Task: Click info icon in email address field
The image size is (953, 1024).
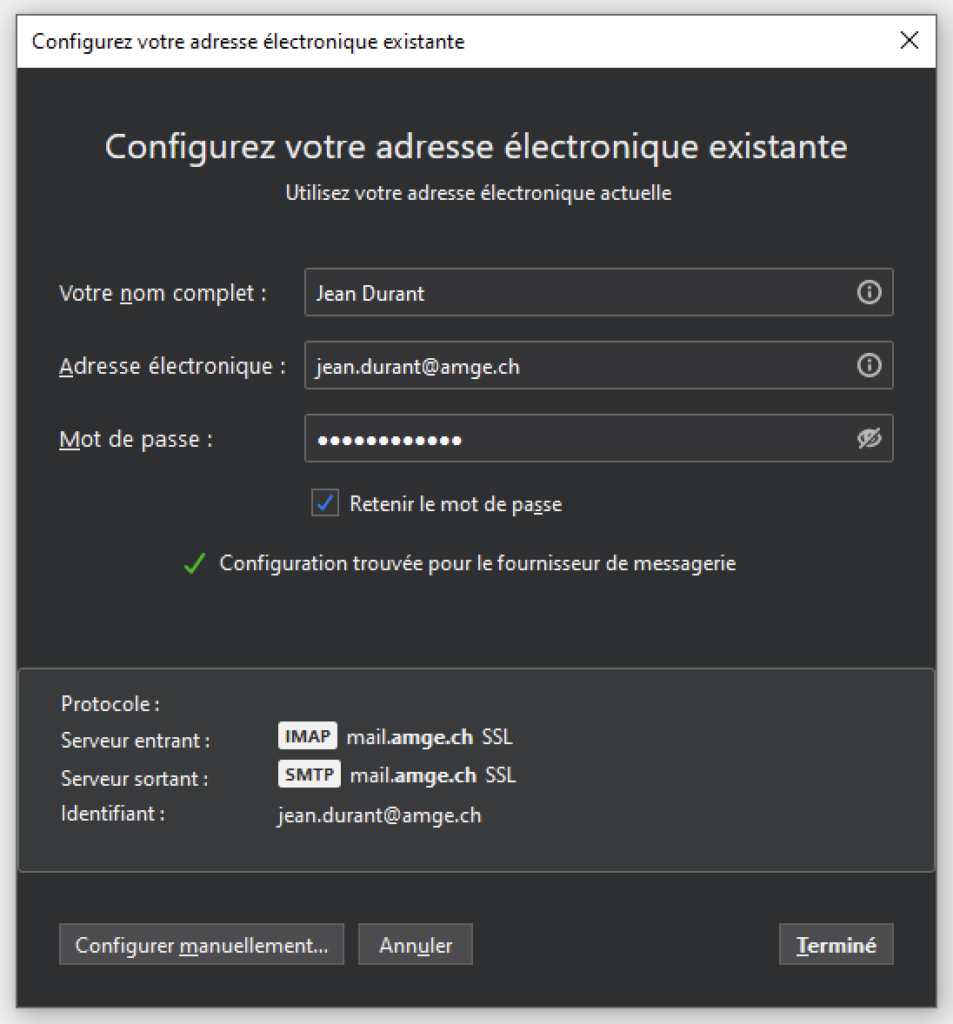Action: (x=869, y=366)
